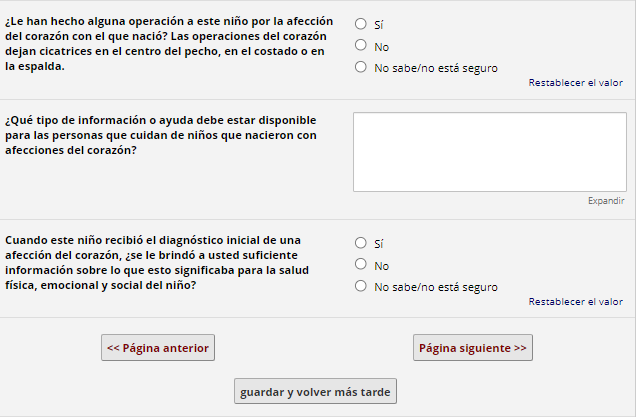Advance with 'Página siguiente >>'

tap(473, 348)
